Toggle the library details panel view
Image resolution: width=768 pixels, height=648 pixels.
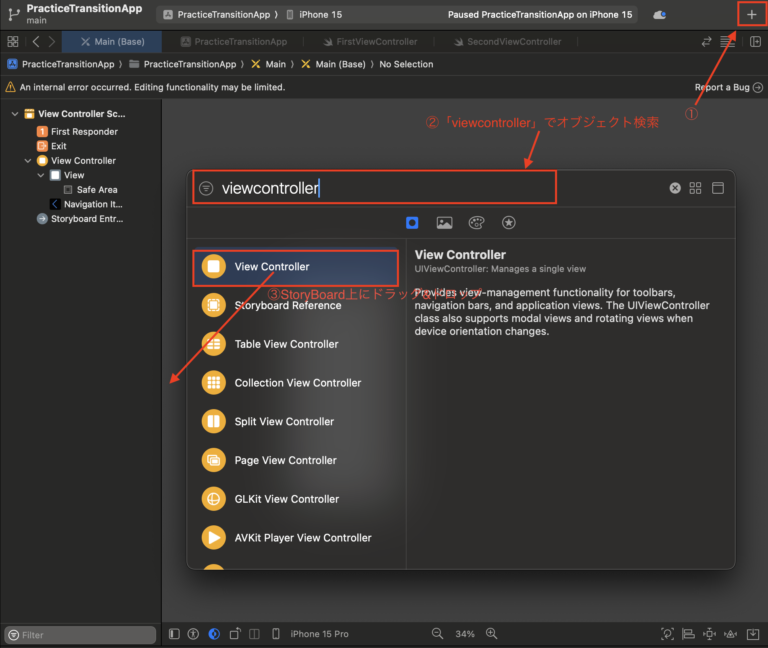[718, 188]
